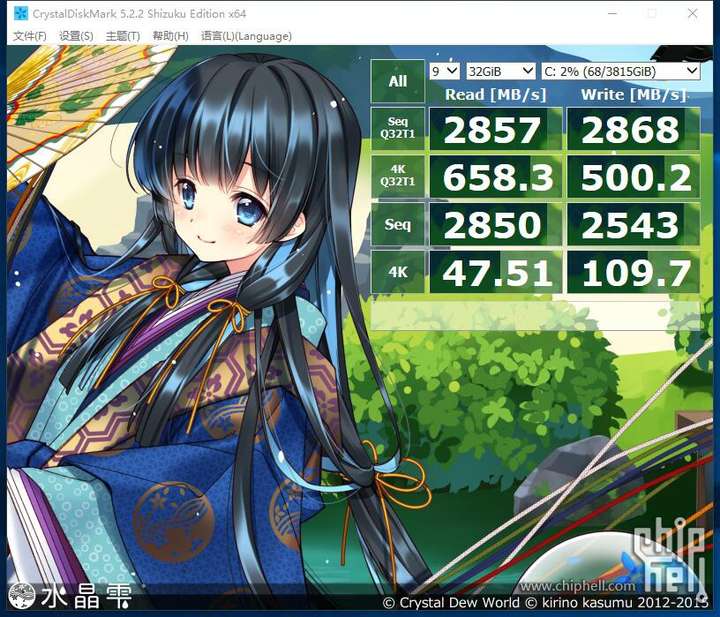This screenshot has width=720, height=617.
Task: Start the Seq Q32T1 test
Action: (398, 128)
